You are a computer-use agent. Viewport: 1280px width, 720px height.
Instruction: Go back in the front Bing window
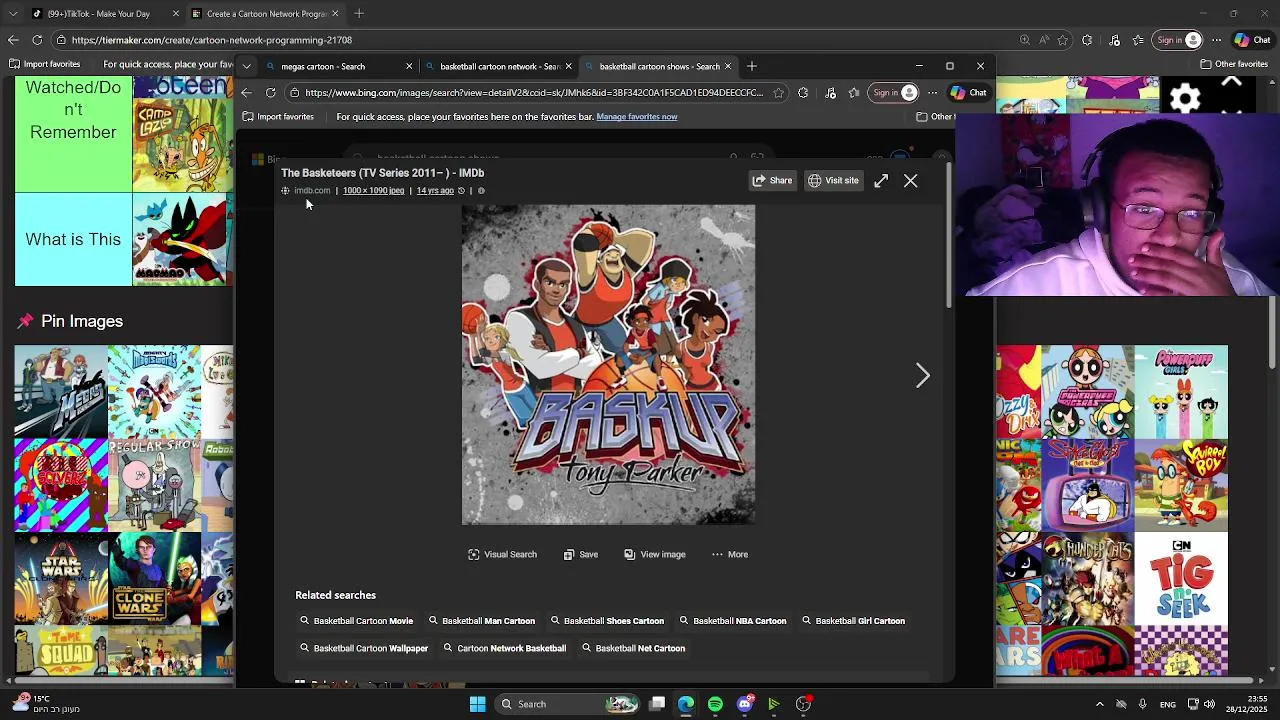(x=246, y=93)
